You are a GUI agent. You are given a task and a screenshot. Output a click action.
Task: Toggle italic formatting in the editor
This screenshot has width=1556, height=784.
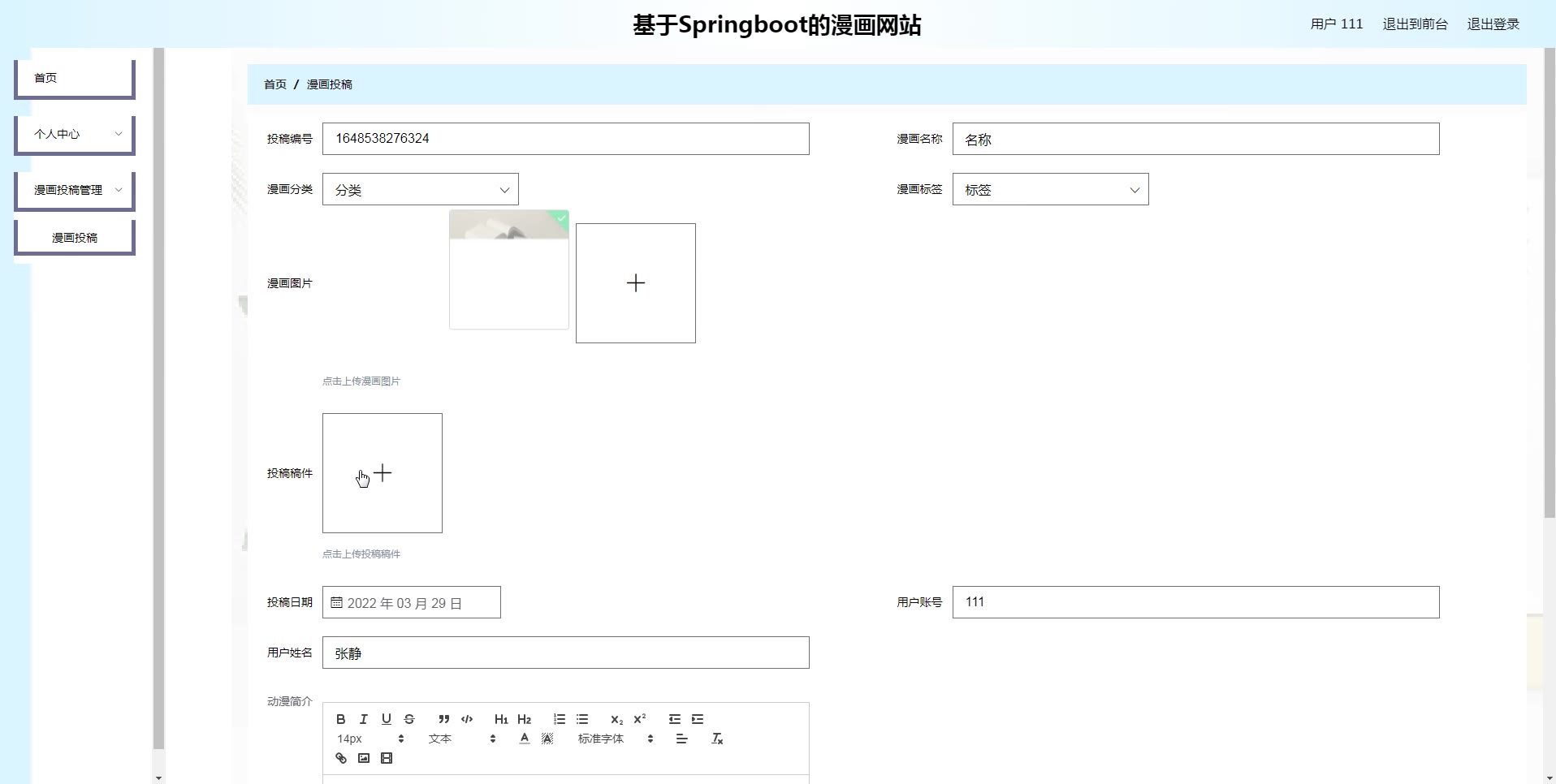[364, 719]
